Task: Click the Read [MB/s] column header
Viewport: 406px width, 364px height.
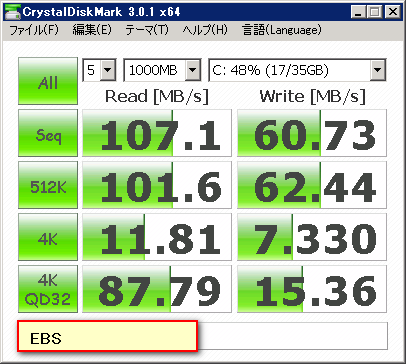Action: click(157, 96)
